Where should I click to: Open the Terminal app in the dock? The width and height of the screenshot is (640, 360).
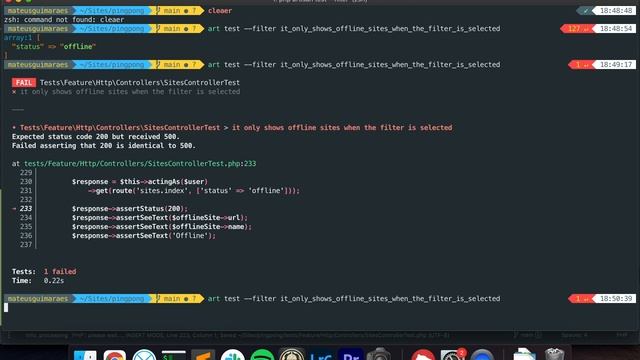coord(173,355)
